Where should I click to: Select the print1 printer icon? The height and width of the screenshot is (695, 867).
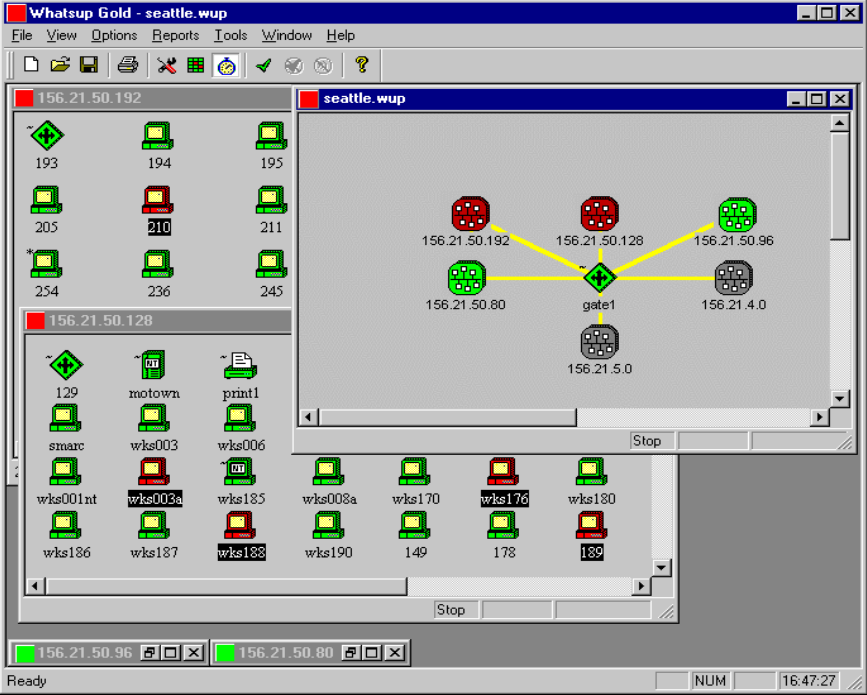point(239,365)
